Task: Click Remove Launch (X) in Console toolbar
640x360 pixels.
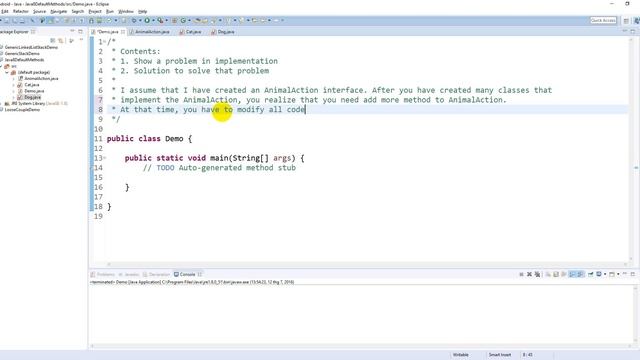Action: pyautogui.click(x=529, y=274)
